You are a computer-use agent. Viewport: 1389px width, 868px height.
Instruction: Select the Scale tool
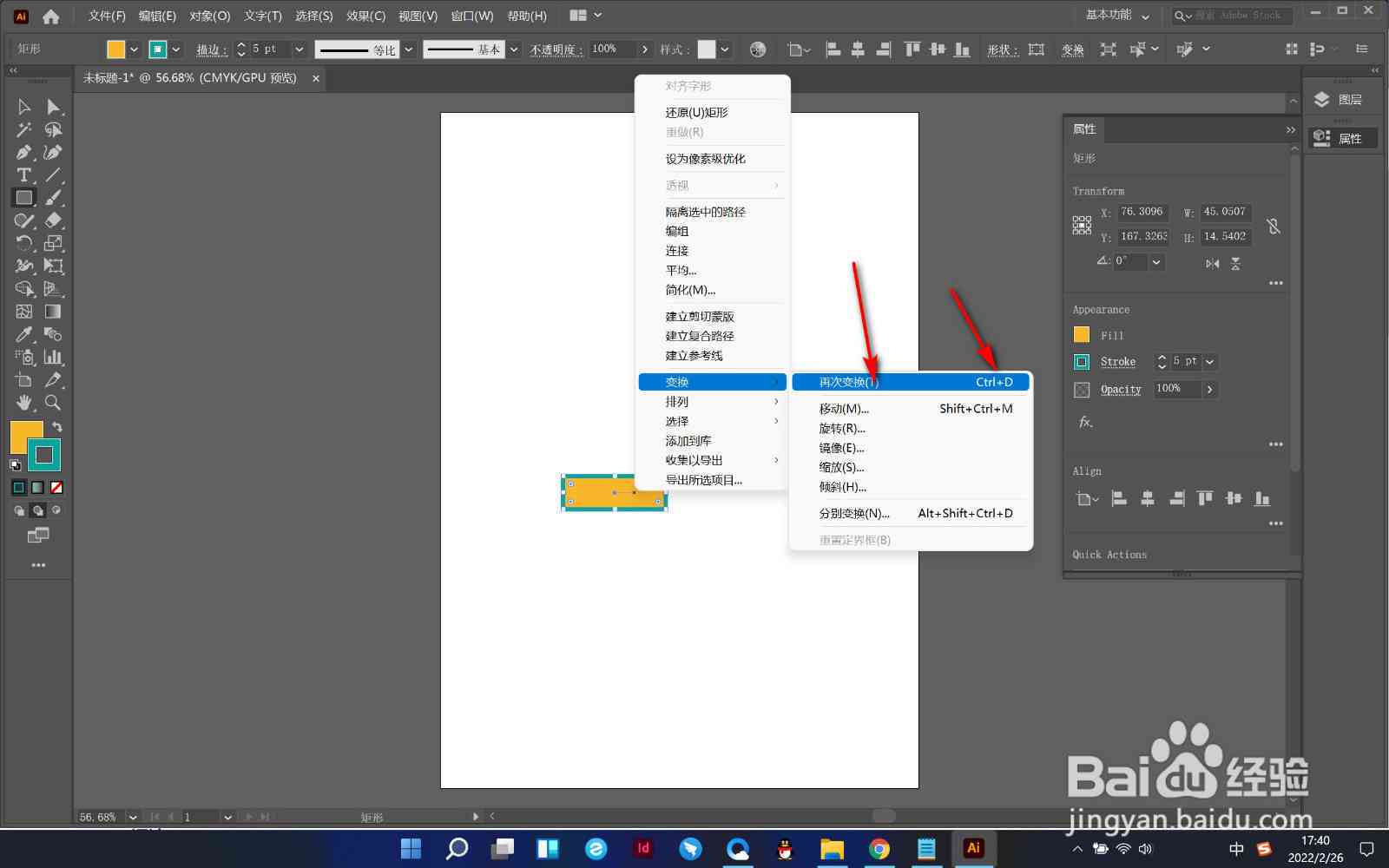(x=53, y=243)
